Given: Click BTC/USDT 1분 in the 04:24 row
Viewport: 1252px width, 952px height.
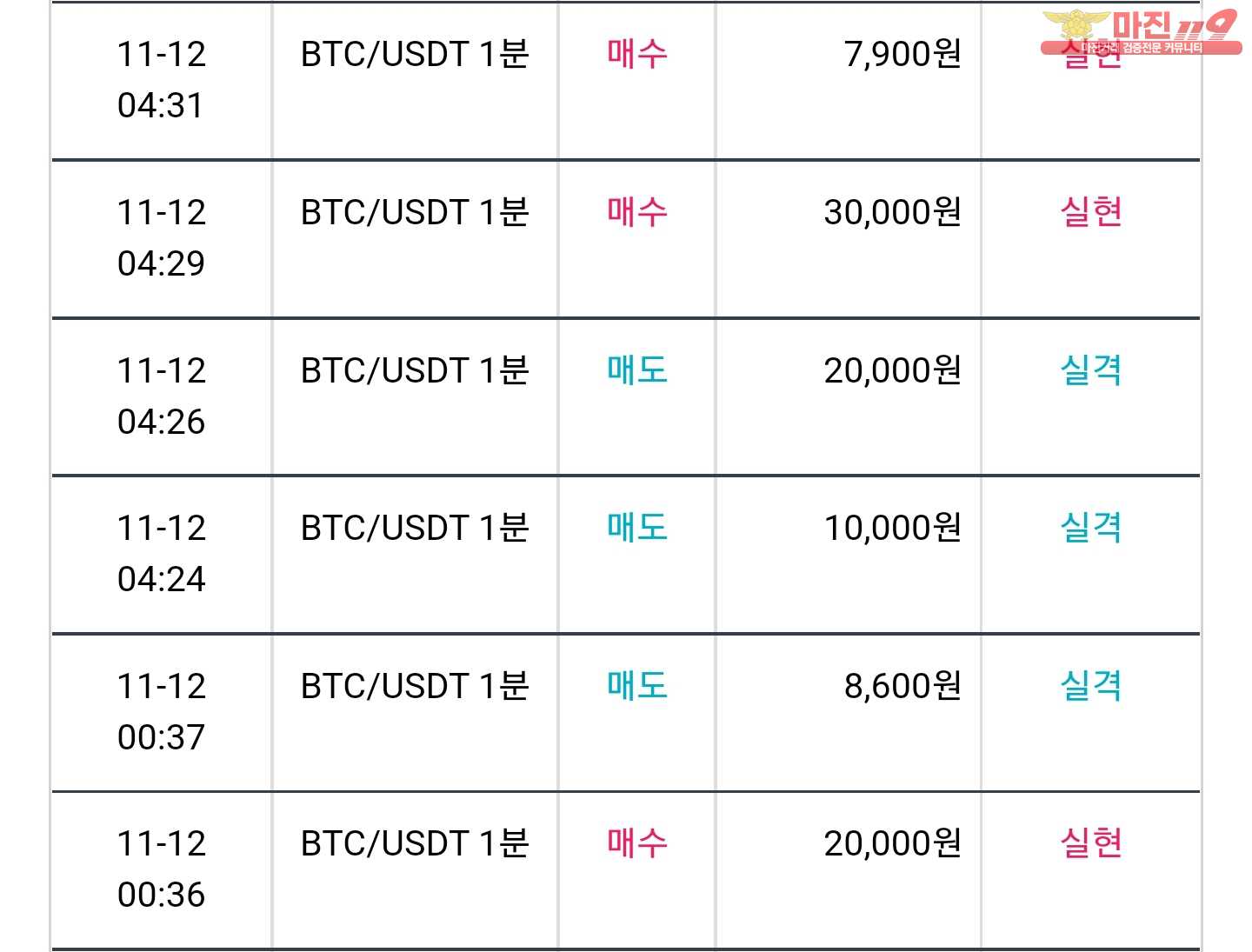Looking at the screenshot, I should click(415, 528).
